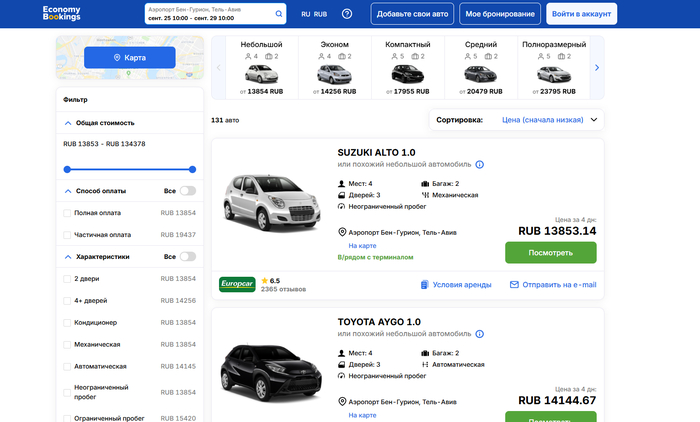Click the search magnifier icon in location field
The image size is (700, 422).
[x=279, y=14]
